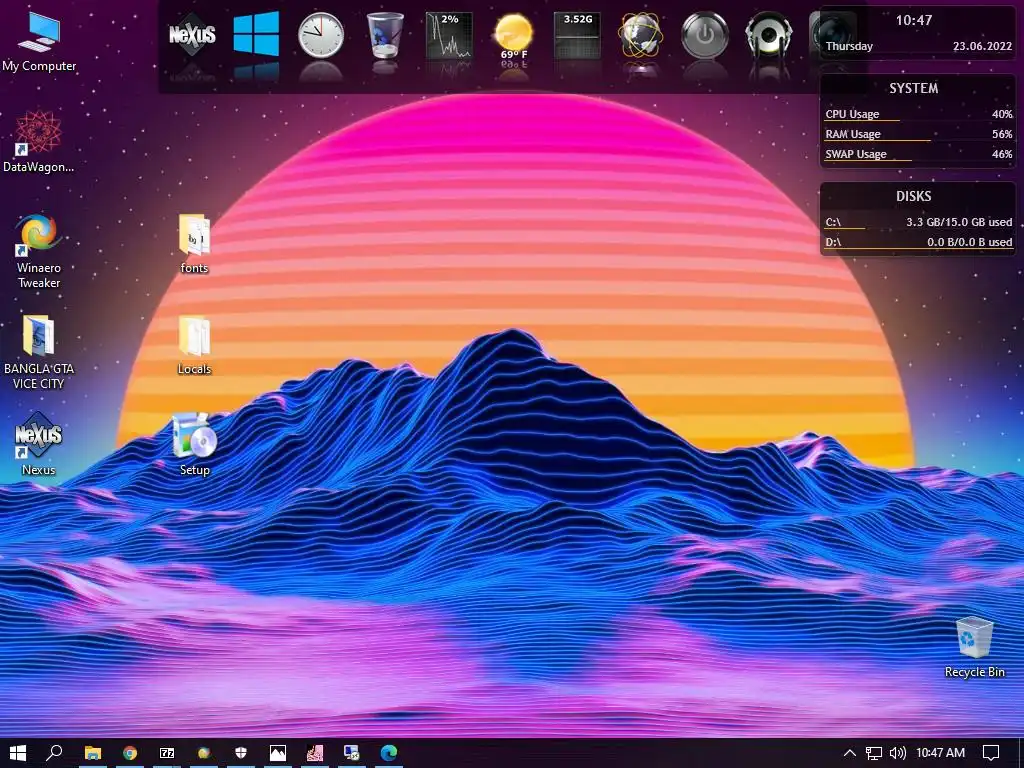Select the Locals folder on desktop
Screen dimensions: 1024x768
[x=194, y=345]
